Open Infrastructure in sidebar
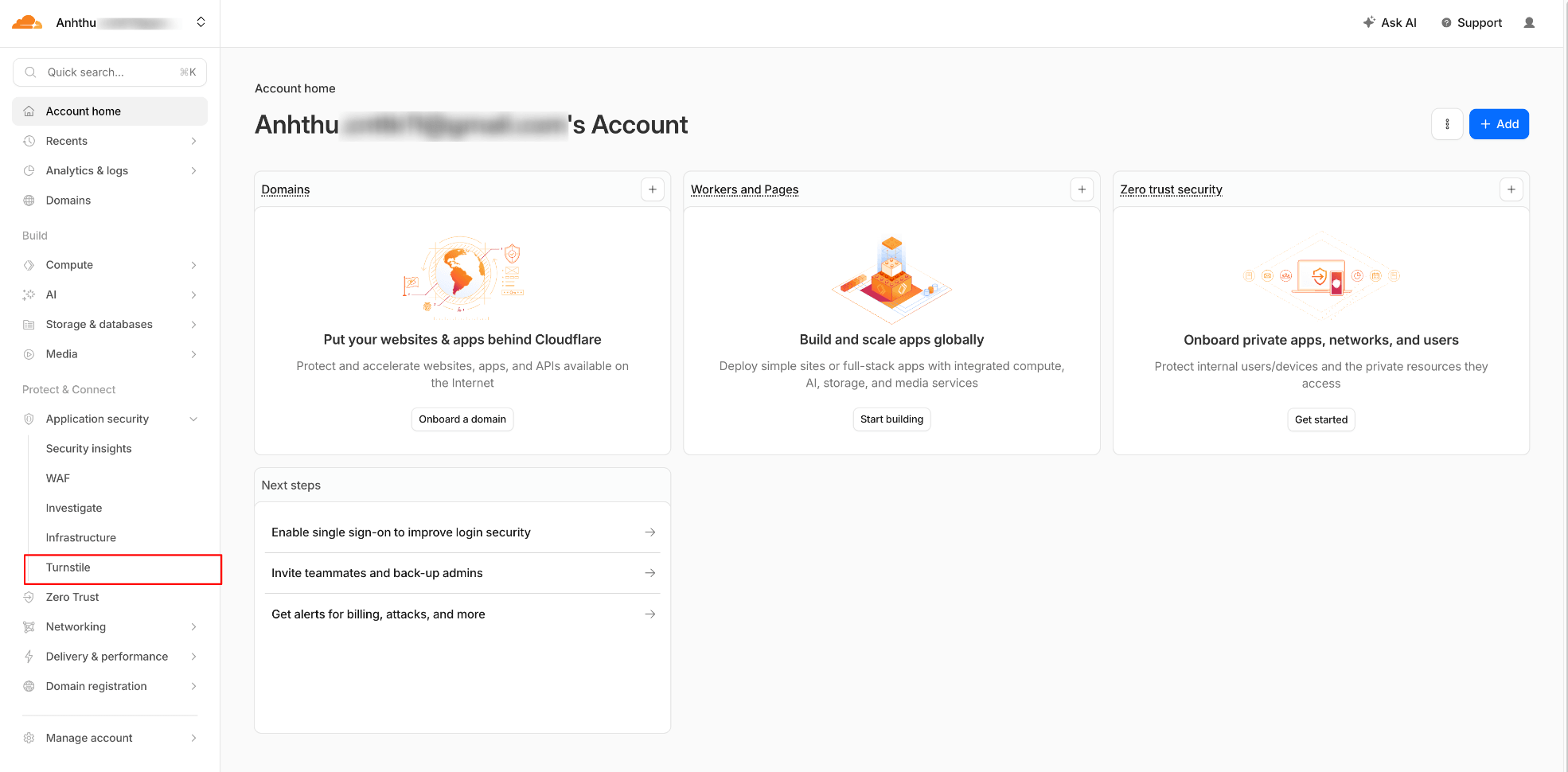 81,538
